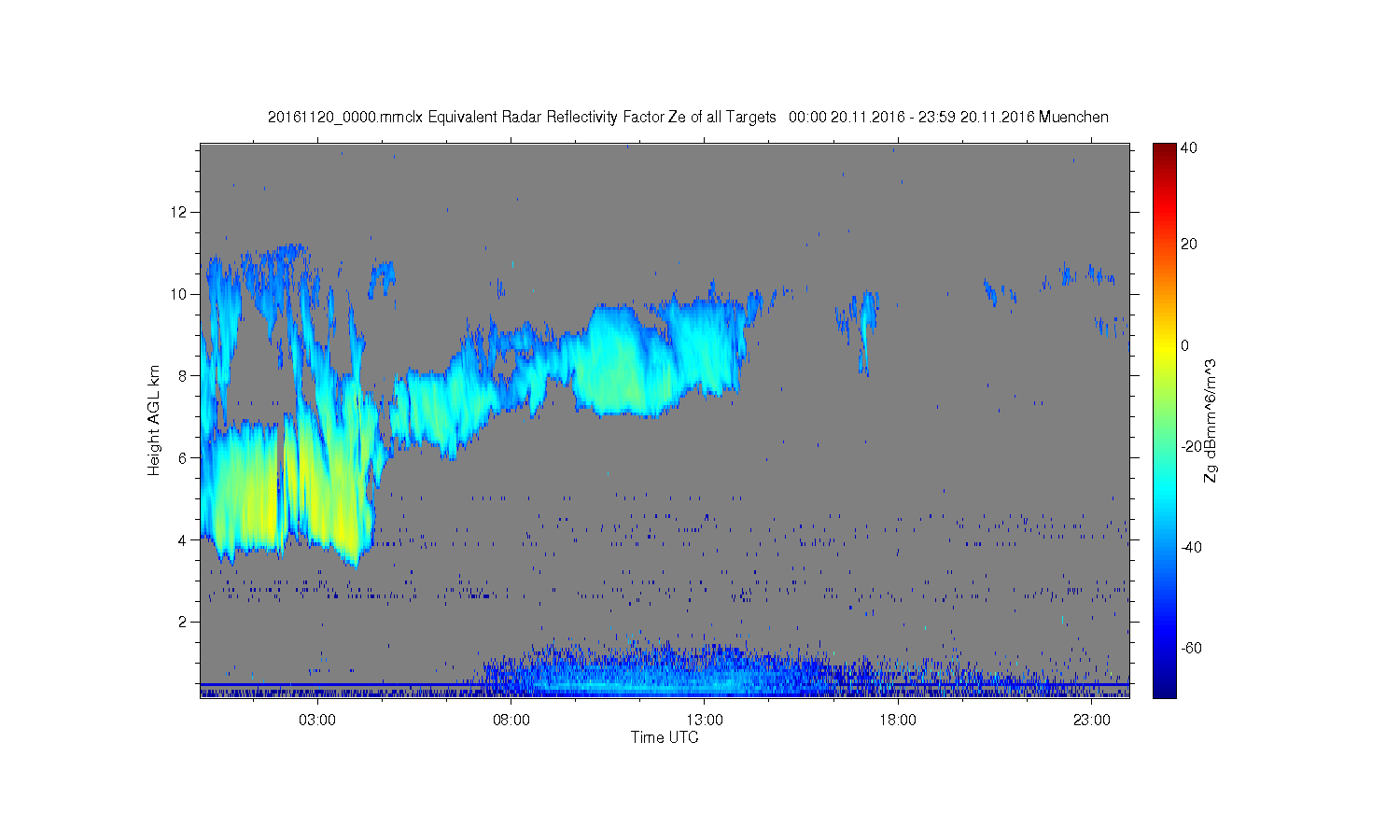This screenshot has width=1400, height=840.
Task: Click the dark blue bottom of colorbar
Action: tap(1164, 689)
